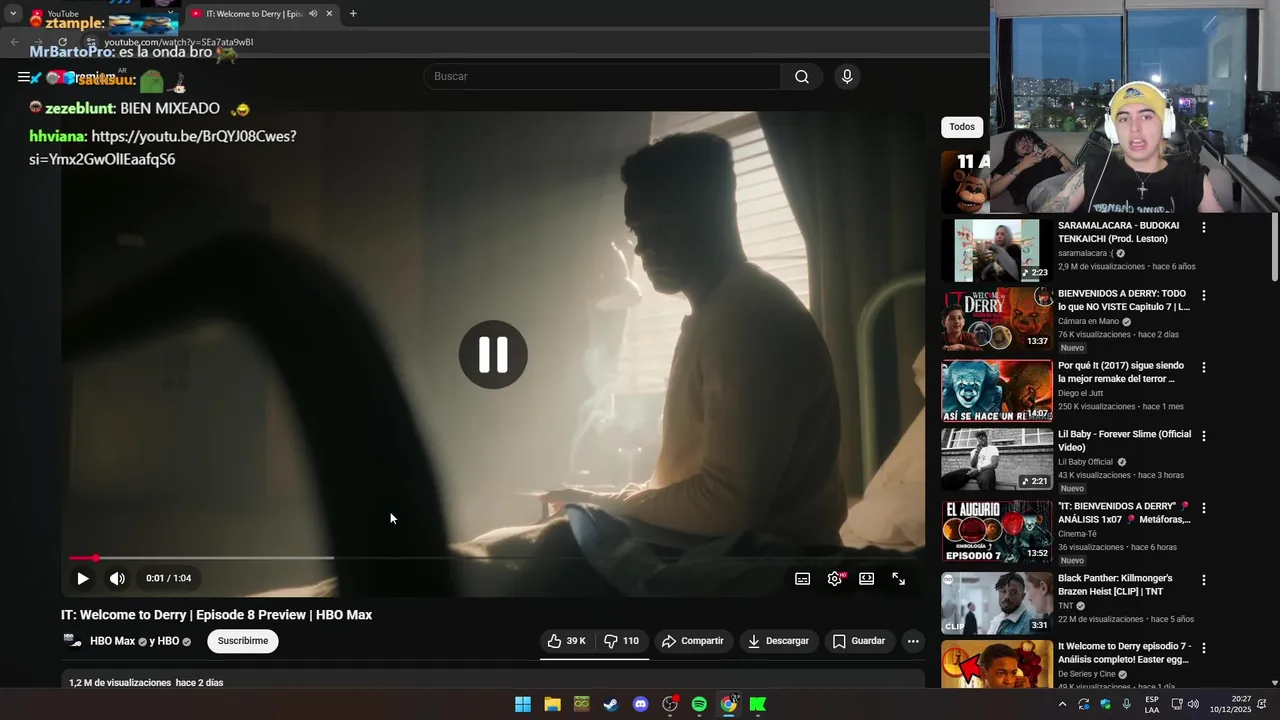Open the ESP LAA language switcher
The height and width of the screenshot is (720, 1280).
tap(1152, 704)
